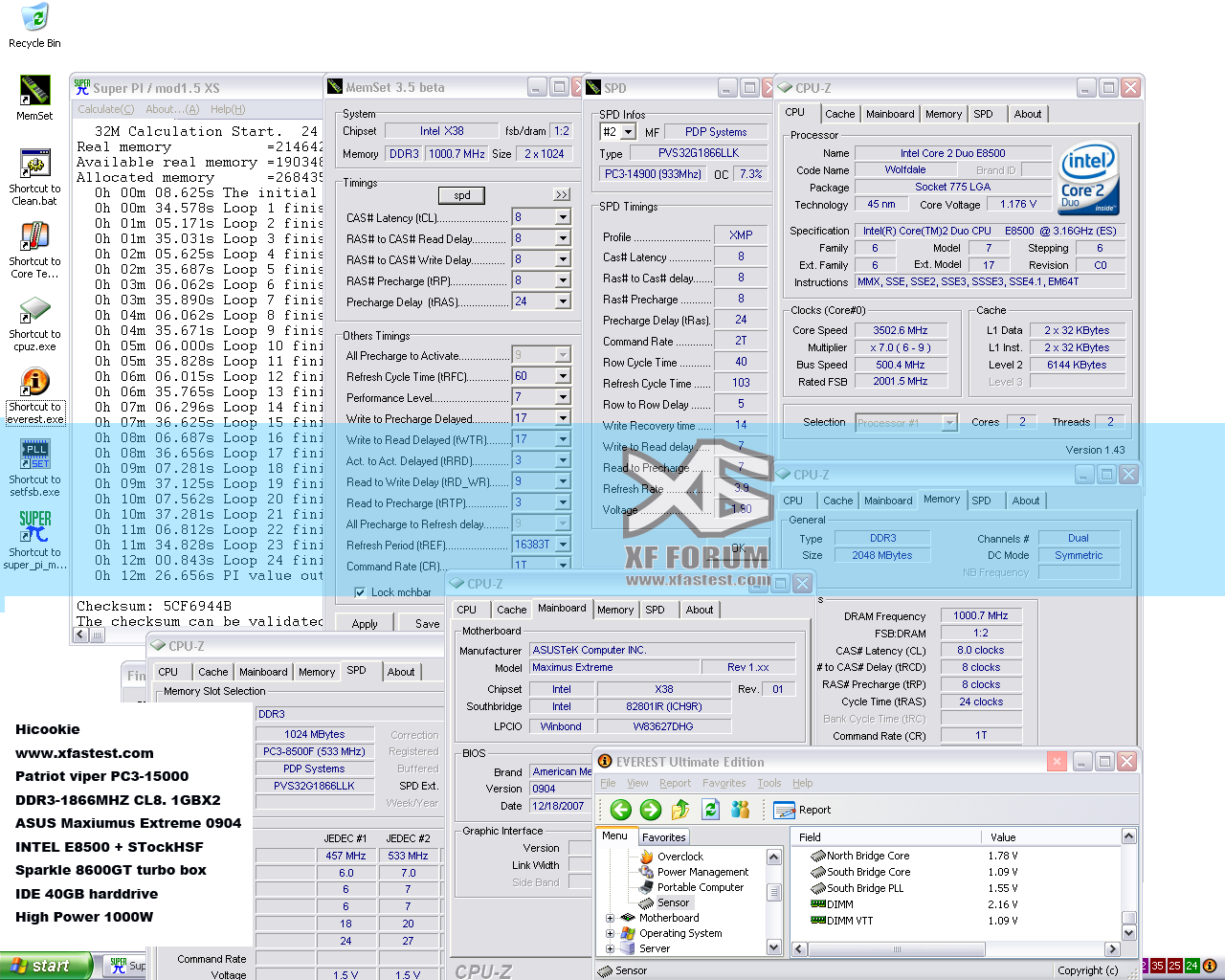1225x980 pixels.
Task: Click the CPU-Z Name field Intel Core 2 Duo E8500
Action: [x=952, y=153]
